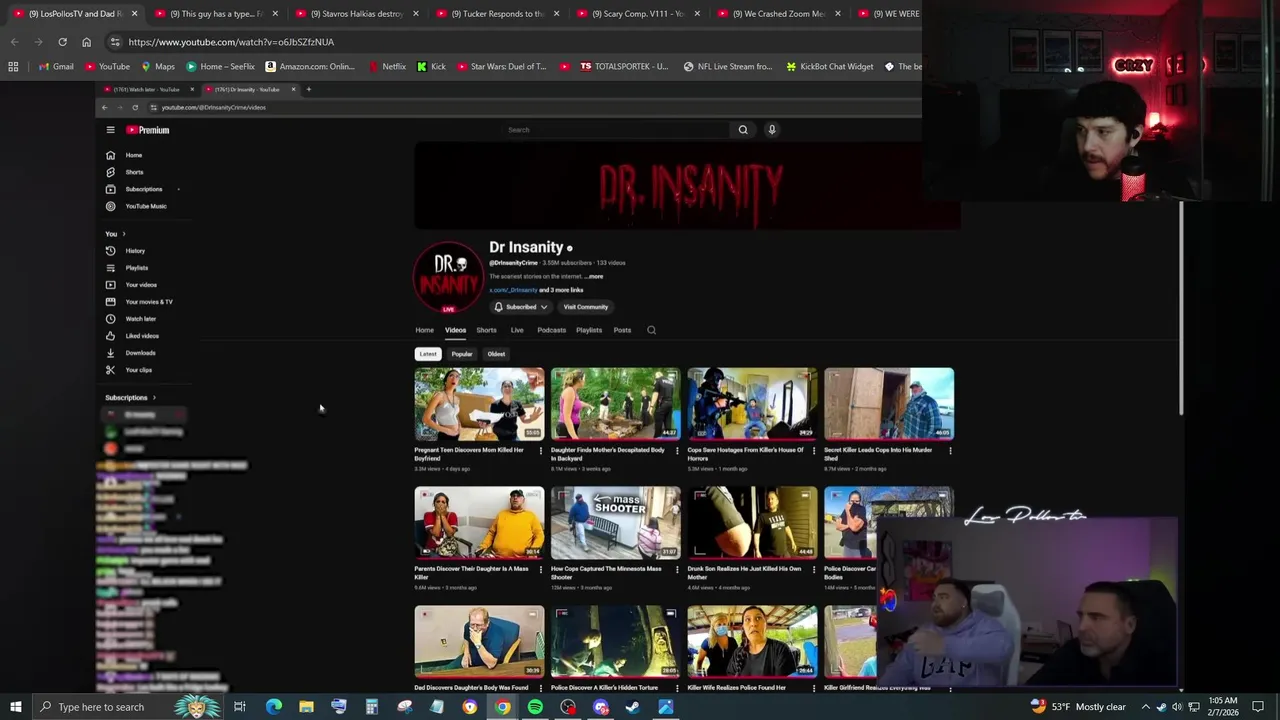Image resolution: width=1280 pixels, height=720 pixels.
Task: Expand the You section chevron
Action: 123,234
